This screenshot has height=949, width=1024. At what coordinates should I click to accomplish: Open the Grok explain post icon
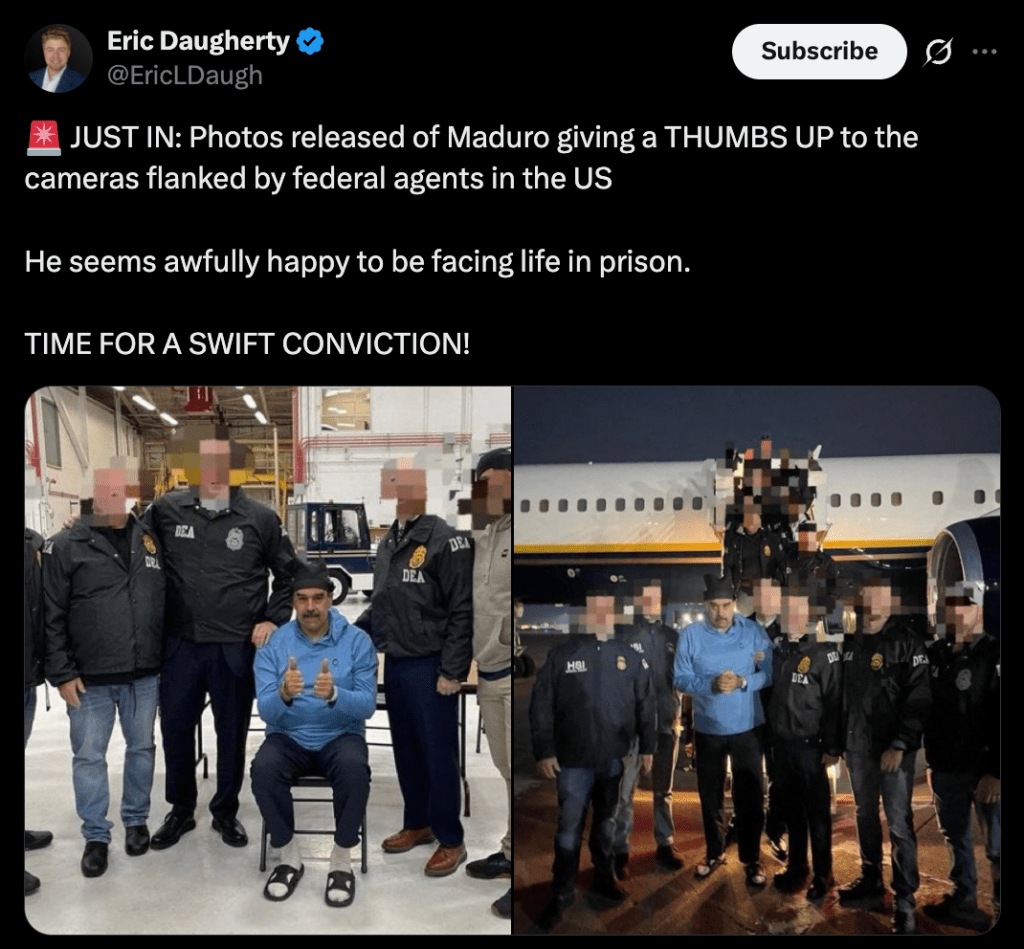(x=938, y=52)
